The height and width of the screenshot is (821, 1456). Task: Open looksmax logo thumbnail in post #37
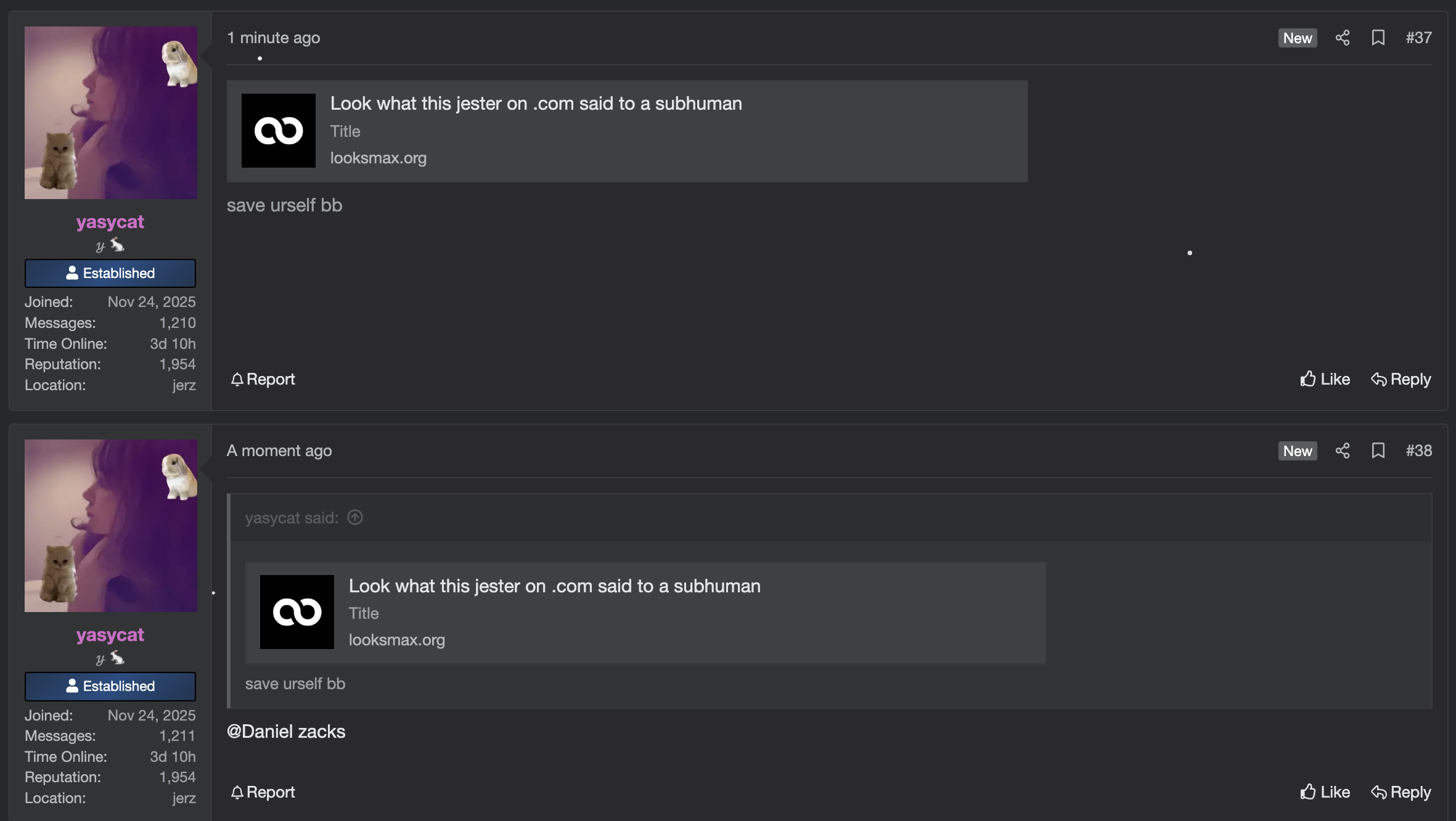pos(279,131)
